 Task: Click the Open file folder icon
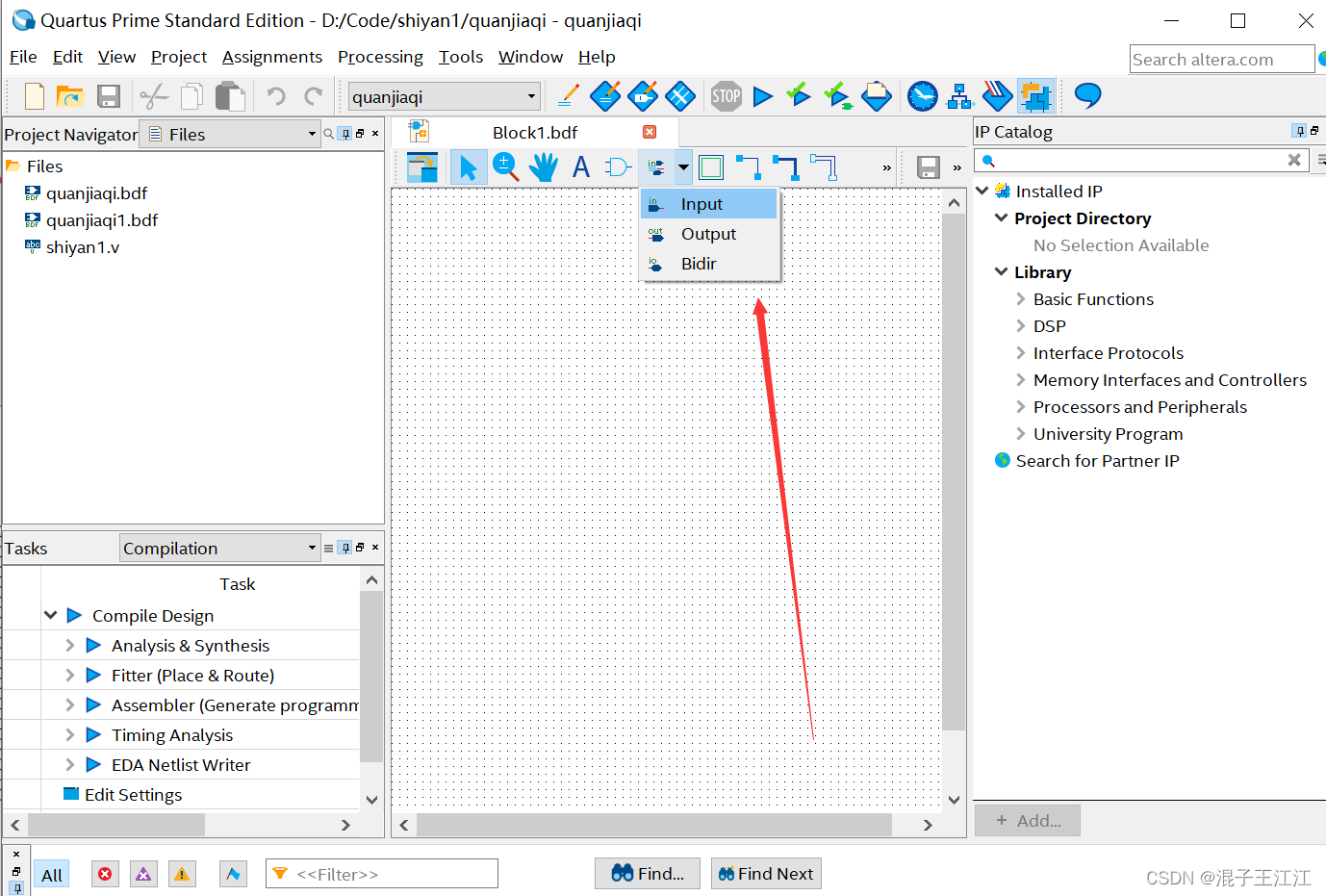click(x=70, y=96)
